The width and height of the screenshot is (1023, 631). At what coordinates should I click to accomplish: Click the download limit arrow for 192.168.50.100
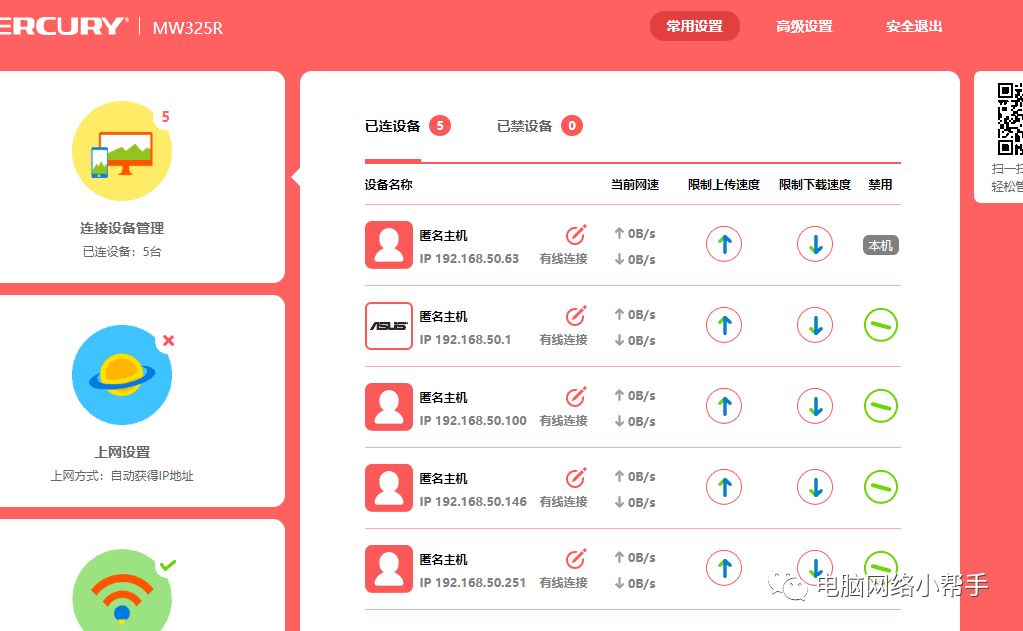coord(814,406)
